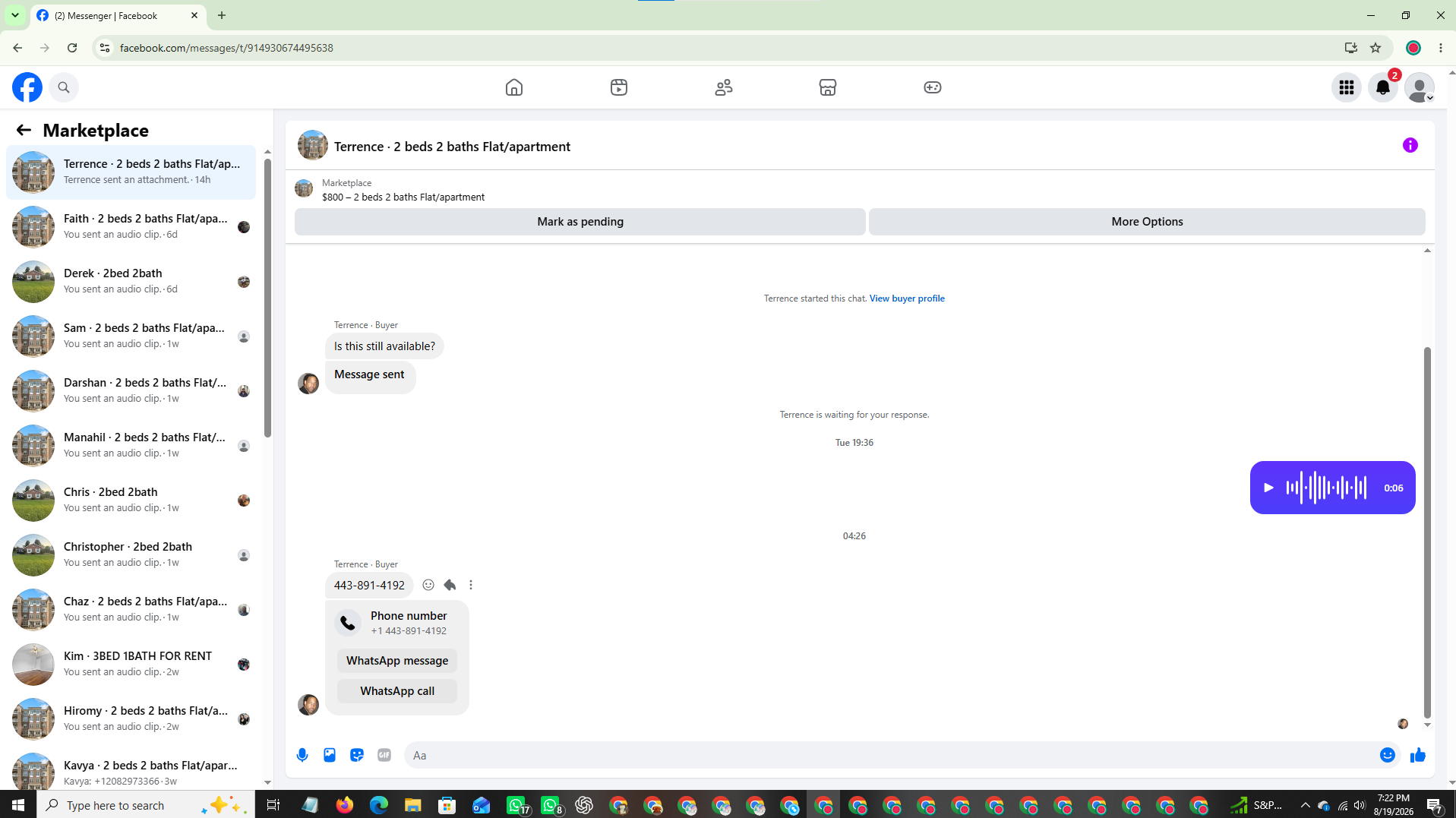Open Christopher 2bed 2bath conversation

pos(131,555)
